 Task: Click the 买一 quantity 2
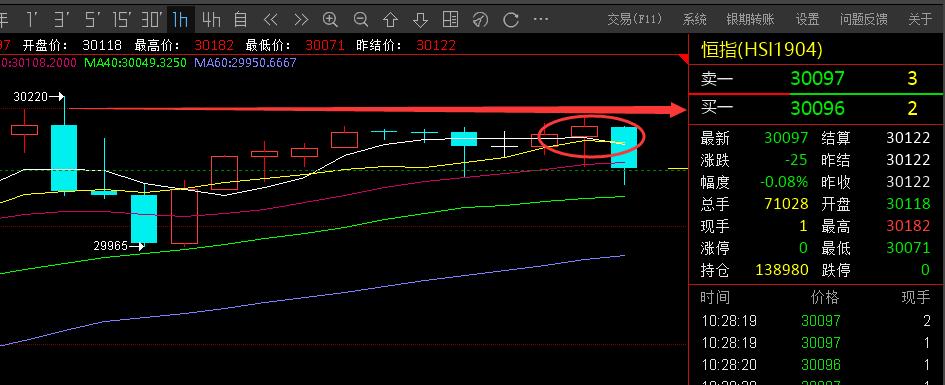pos(912,108)
